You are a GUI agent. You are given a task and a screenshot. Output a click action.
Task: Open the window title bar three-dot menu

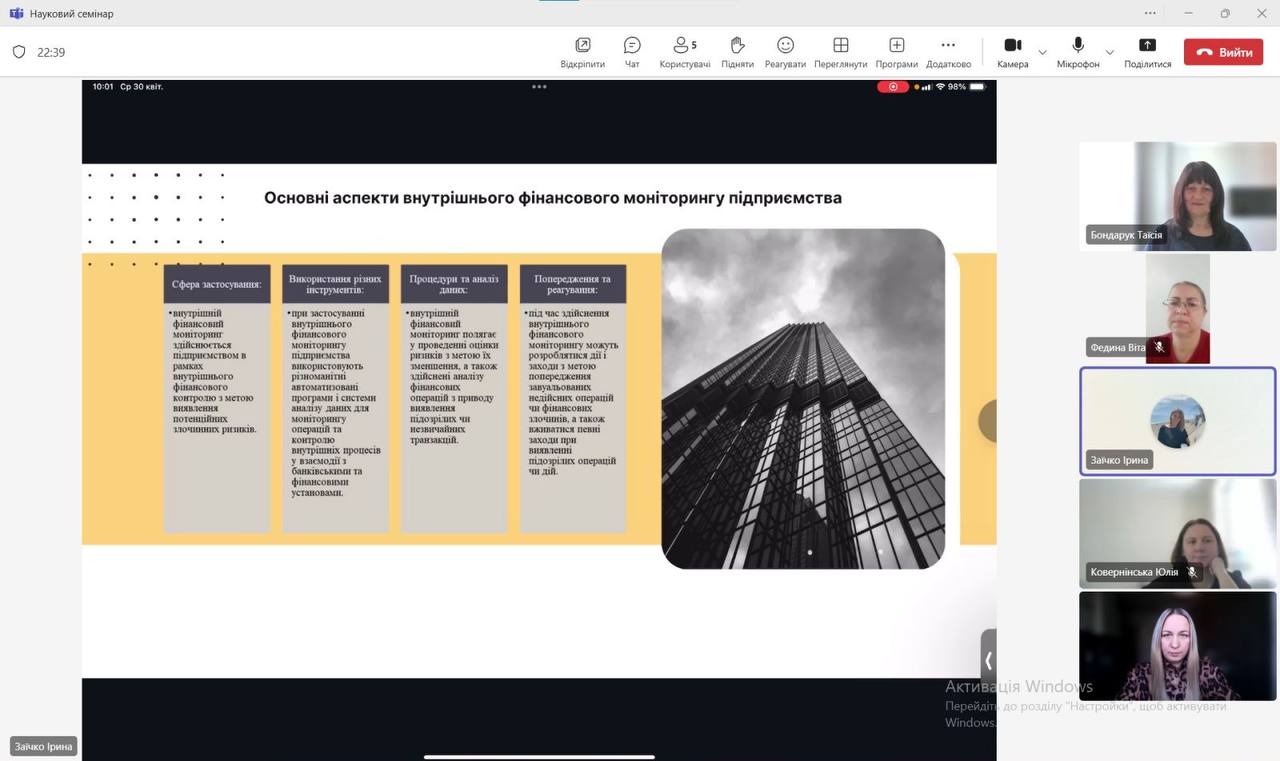(1150, 13)
